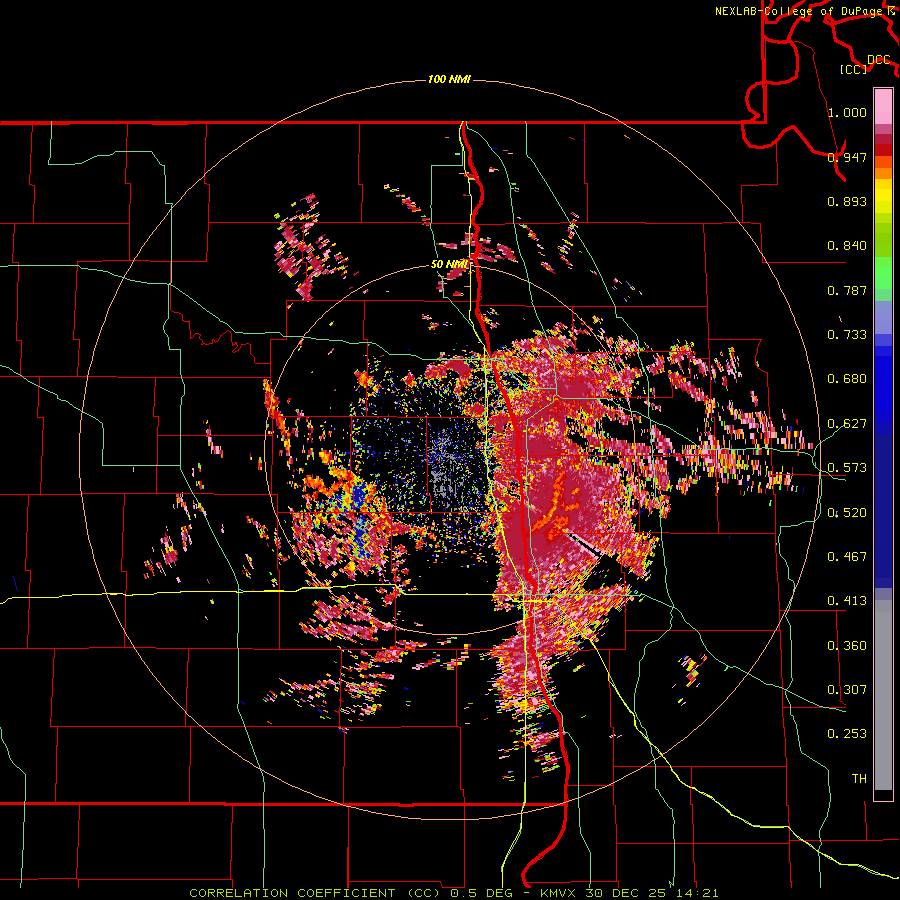Click the 0.627 legend value
The height and width of the screenshot is (900, 900).
(847, 424)
